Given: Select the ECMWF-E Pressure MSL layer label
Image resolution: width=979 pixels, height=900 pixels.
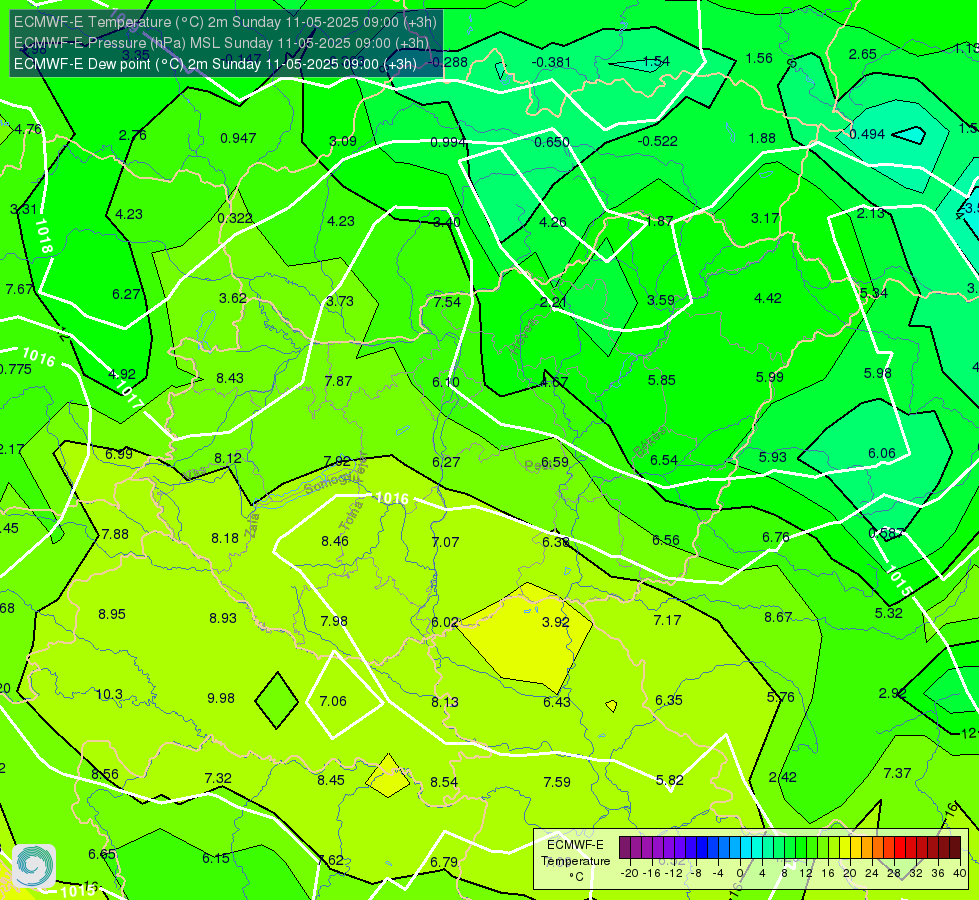Looking at the screenshot, I should (221, 43).
